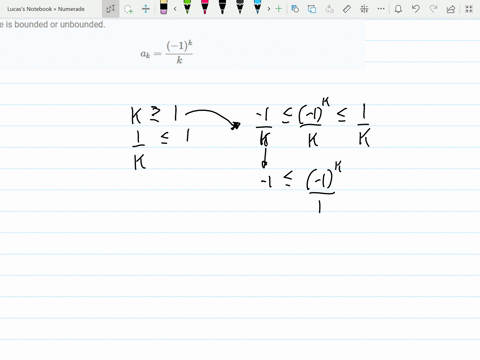Open the ruler tool
The height and width of the screenshot is (360, 480).
(347, 9)
